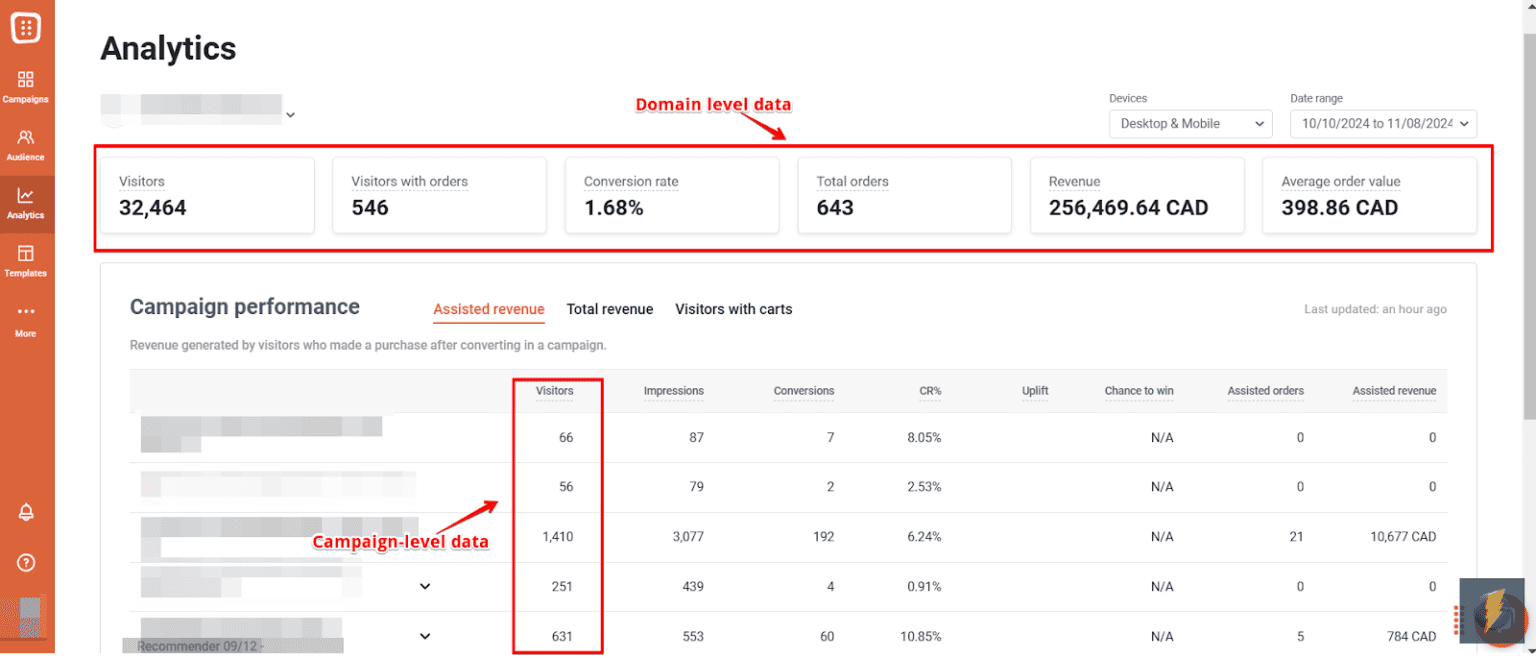Expand the domain selector chevron
Viewport: 1536px width, 658px height.
pos(290,115)
